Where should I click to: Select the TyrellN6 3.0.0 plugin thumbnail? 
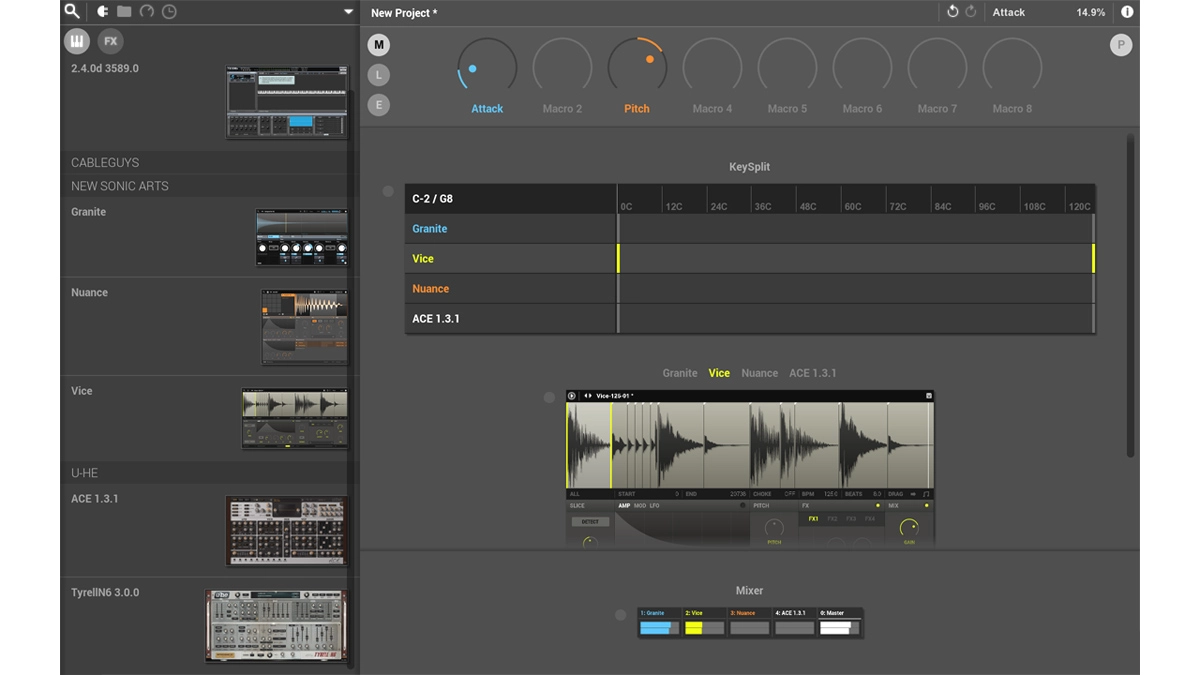276,625
